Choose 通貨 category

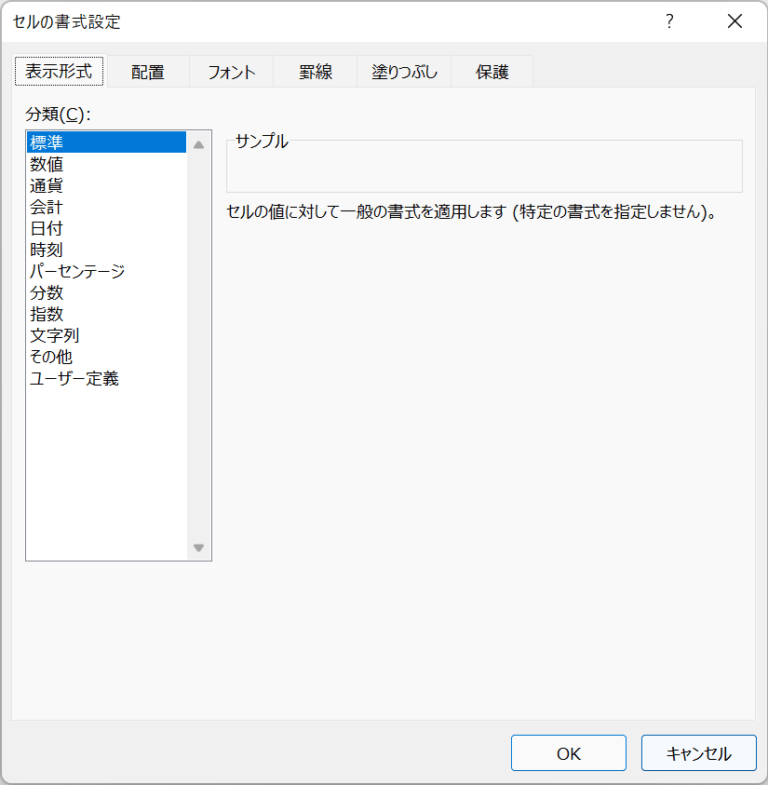tap(107, 185)
